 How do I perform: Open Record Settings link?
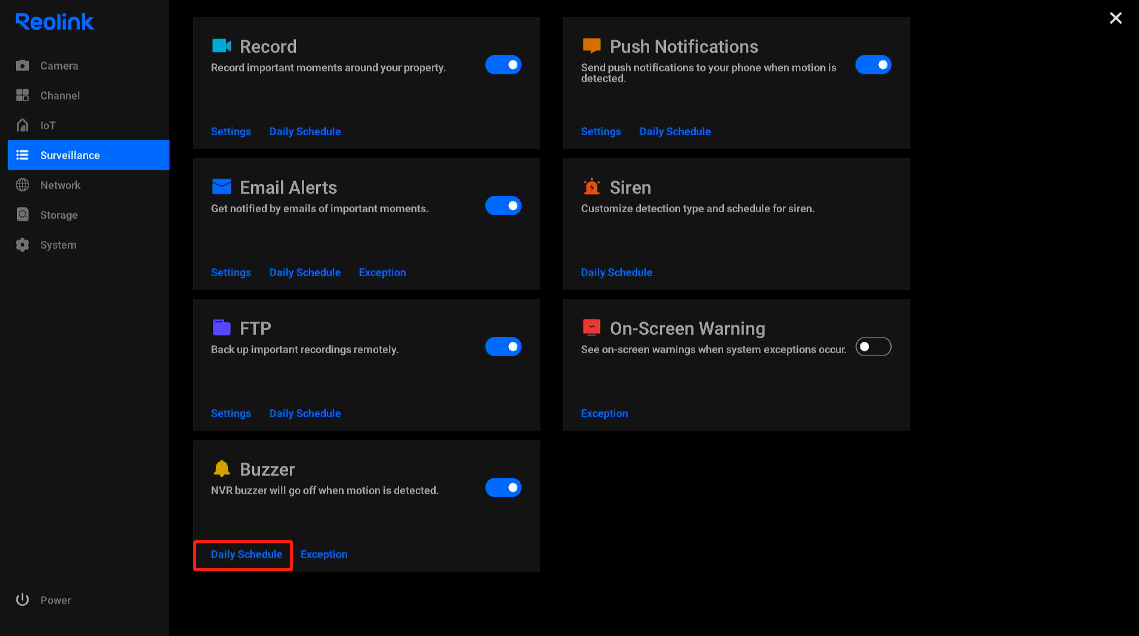[x=231, y=131]
